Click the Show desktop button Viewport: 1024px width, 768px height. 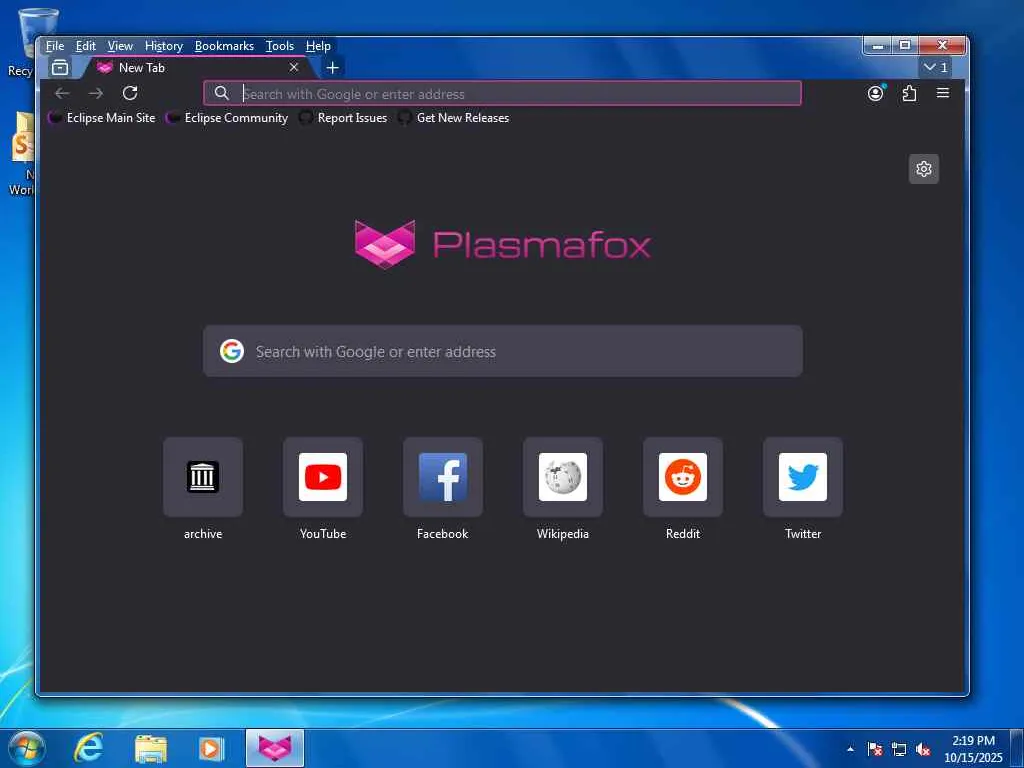[x=1017, y=748]
